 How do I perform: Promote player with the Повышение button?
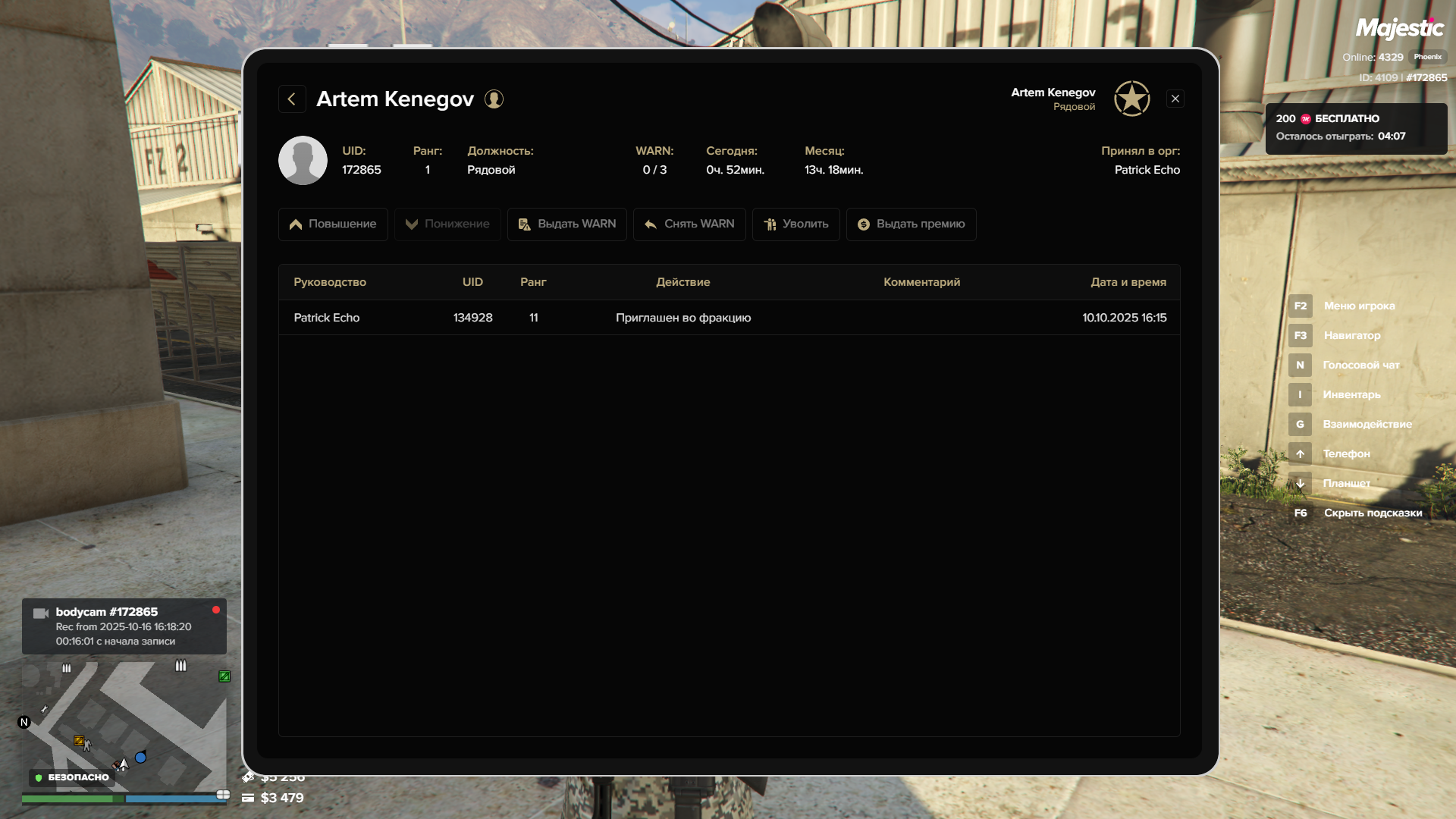(x=333, y=224)
